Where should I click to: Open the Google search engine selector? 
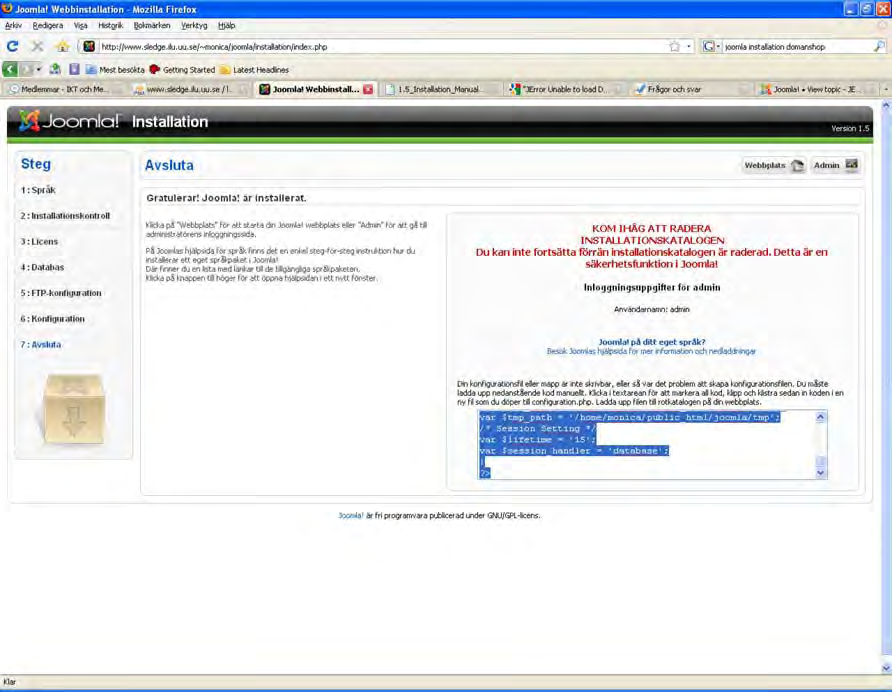pos(712,47)
